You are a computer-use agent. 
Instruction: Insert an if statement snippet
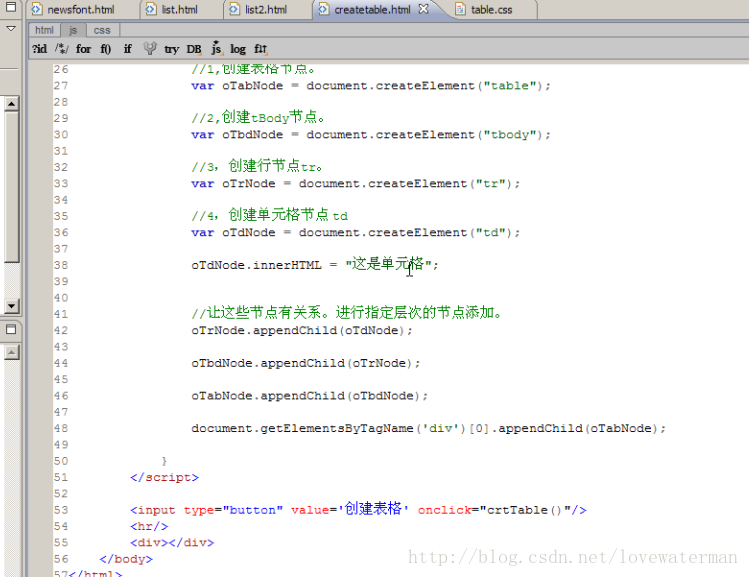coord(128,49)
